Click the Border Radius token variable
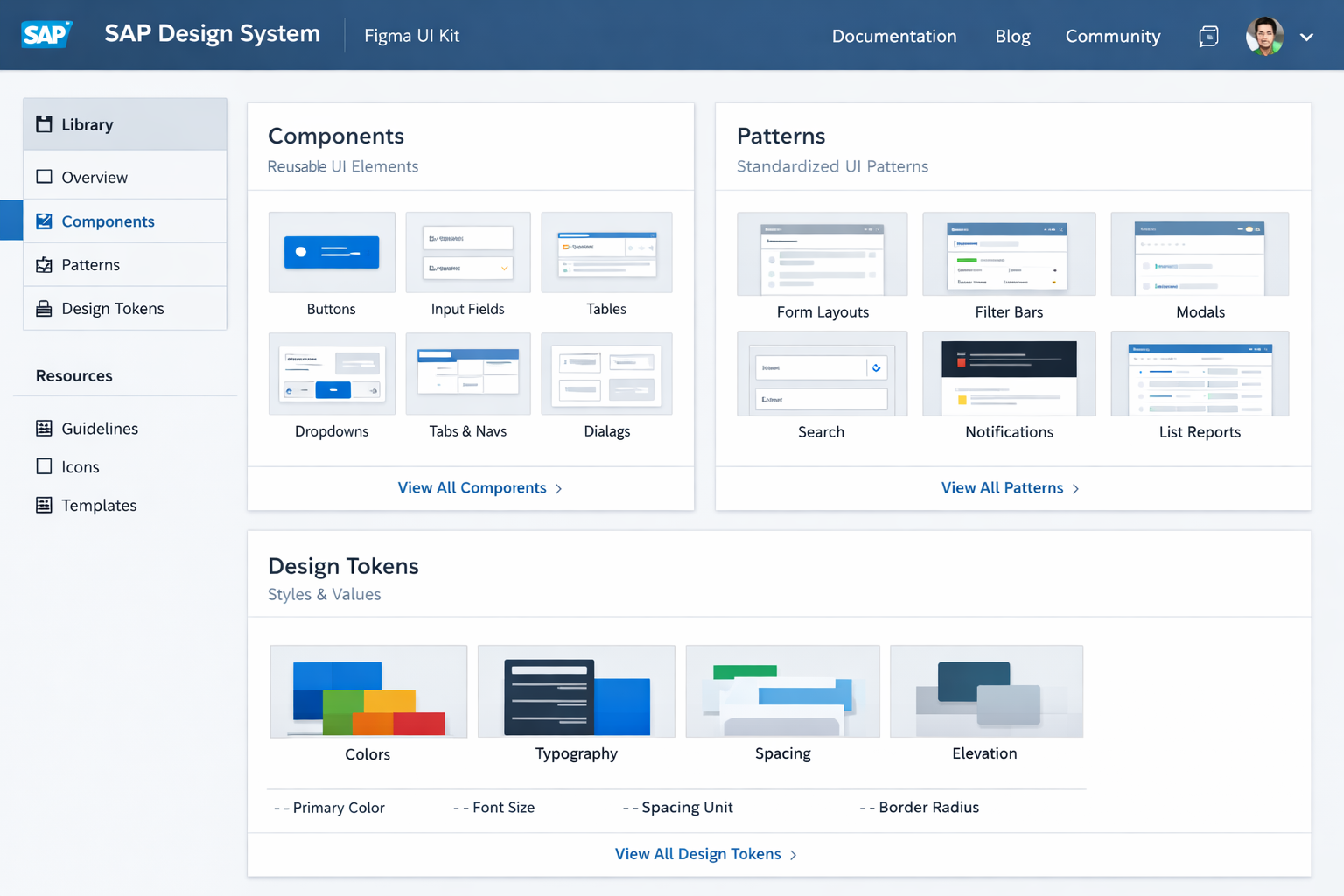This screenshot has width=1344, height=896. (x=919, y=808)
